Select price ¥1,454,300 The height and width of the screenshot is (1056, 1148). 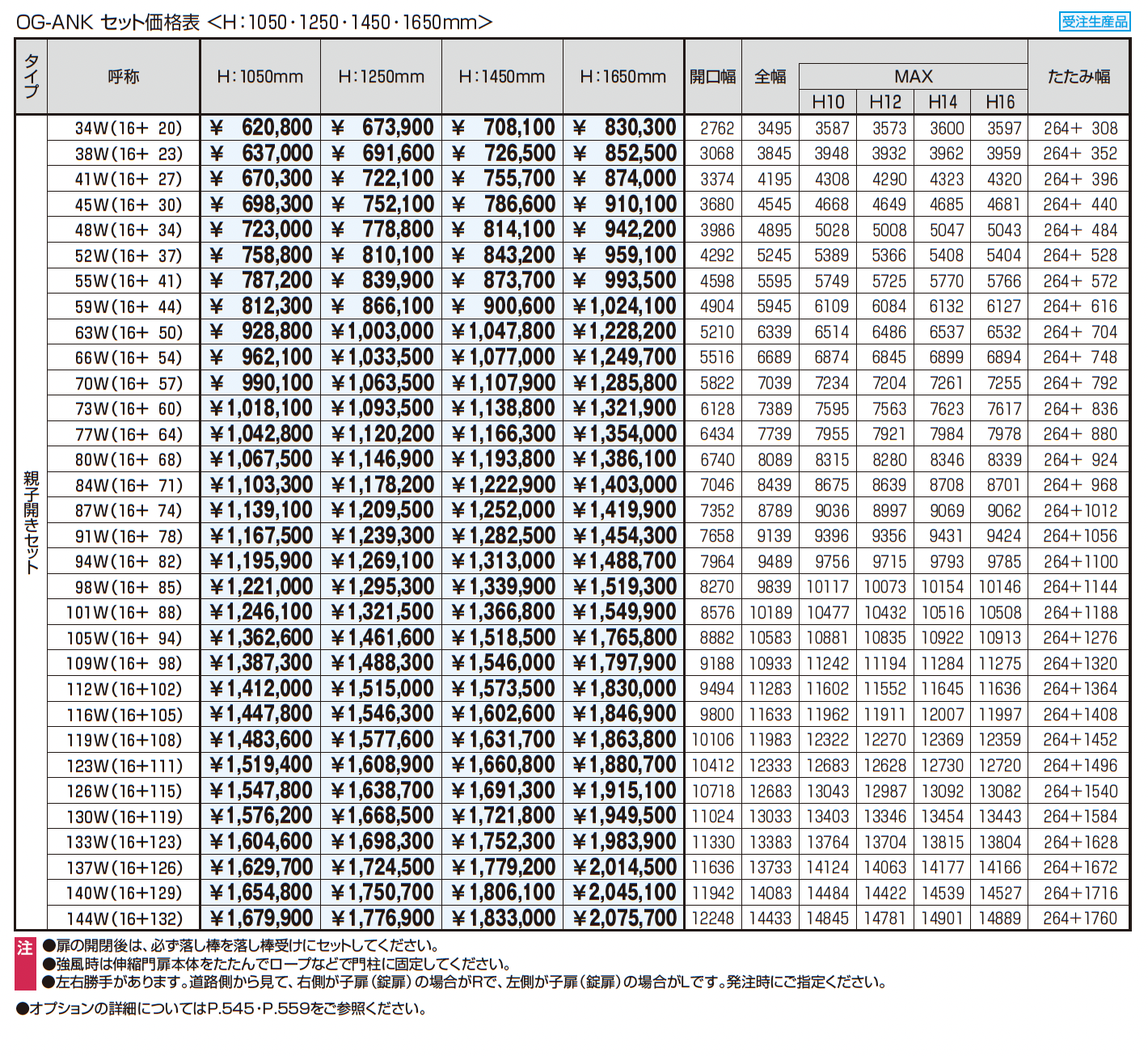click(x=624, y=536)
